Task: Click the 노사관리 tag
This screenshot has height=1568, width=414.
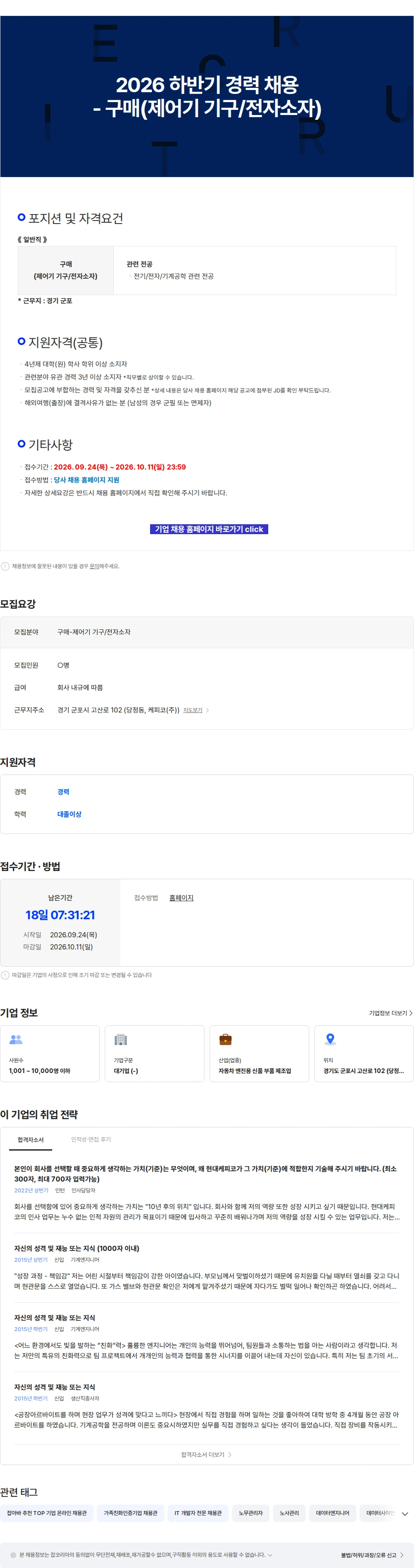Action: pos(290,1513)
